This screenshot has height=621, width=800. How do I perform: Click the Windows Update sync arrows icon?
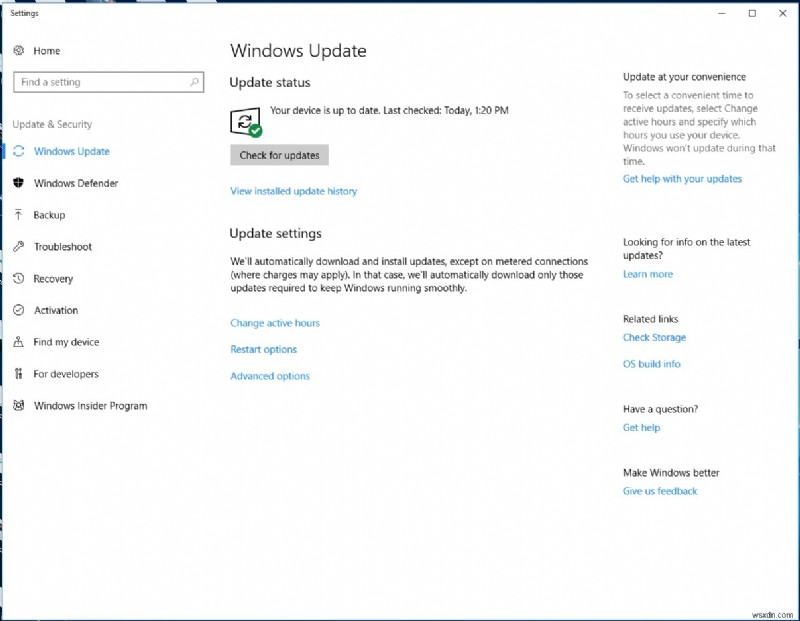(19, 151)
